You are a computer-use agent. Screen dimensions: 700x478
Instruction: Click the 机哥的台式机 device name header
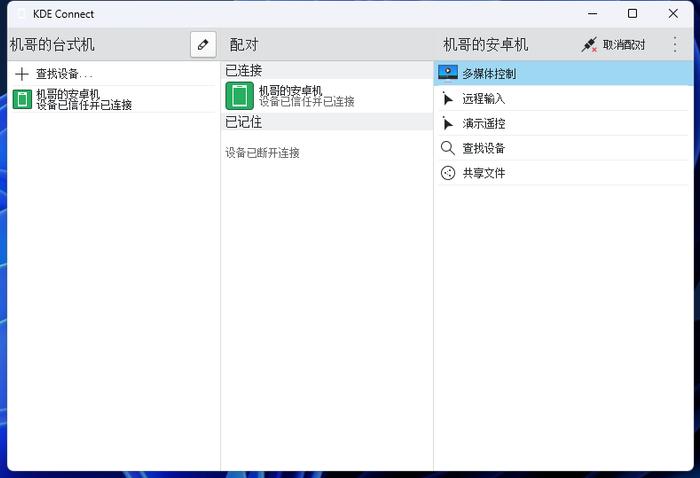[x=52, y=45]
